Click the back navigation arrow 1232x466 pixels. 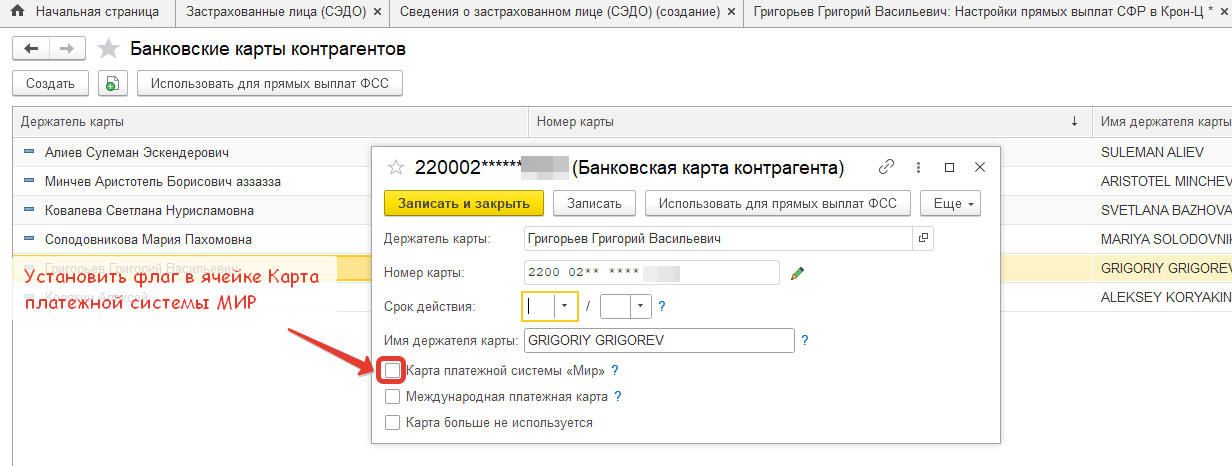(x=31, y=50)
